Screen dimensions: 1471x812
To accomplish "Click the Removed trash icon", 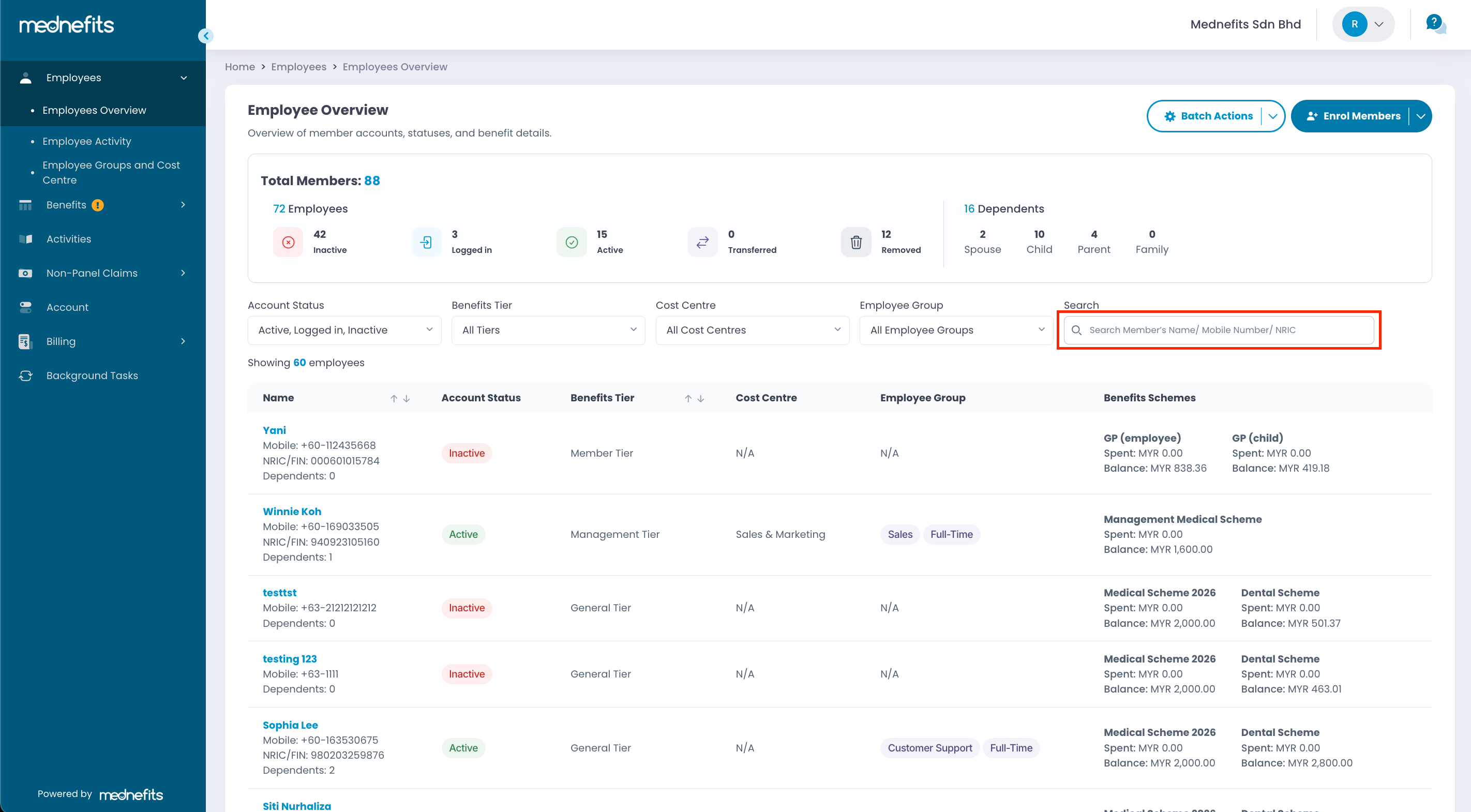I will (x=855, y=242).
